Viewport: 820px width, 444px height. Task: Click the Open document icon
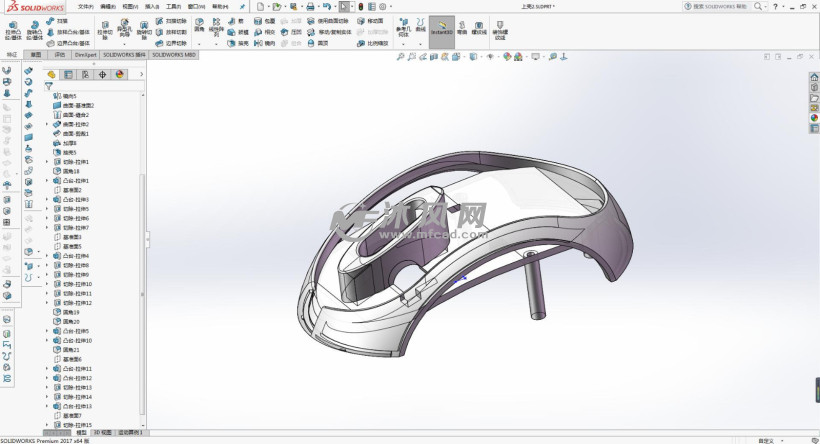[x=277, y=7]
